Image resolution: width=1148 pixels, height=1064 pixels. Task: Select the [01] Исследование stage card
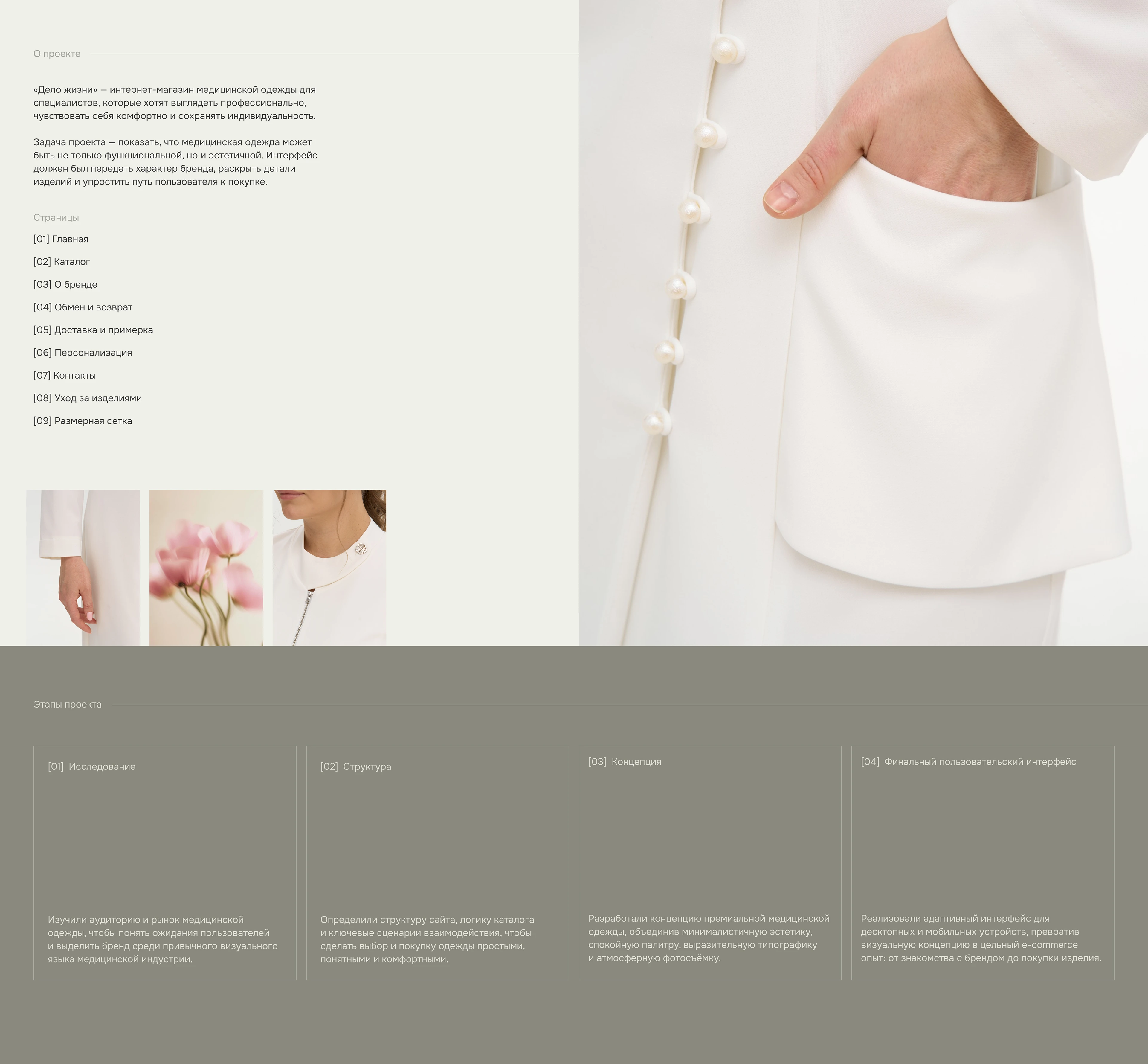point(165,862)
